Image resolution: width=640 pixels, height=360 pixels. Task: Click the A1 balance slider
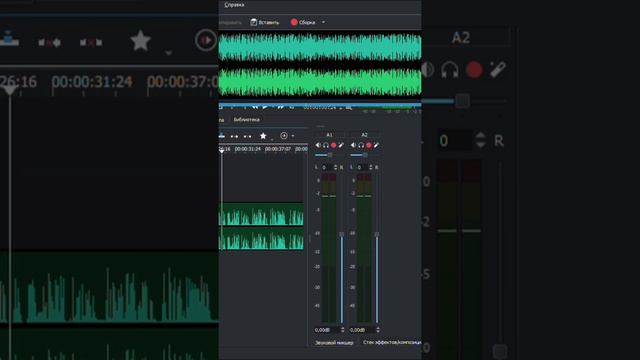tap(329, 155)
